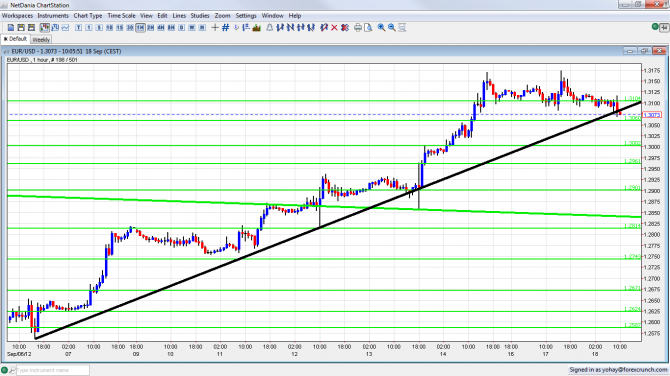Click the volume histogram study icon
The width and height of the screenshot is (670, 376).
point(256,27)
